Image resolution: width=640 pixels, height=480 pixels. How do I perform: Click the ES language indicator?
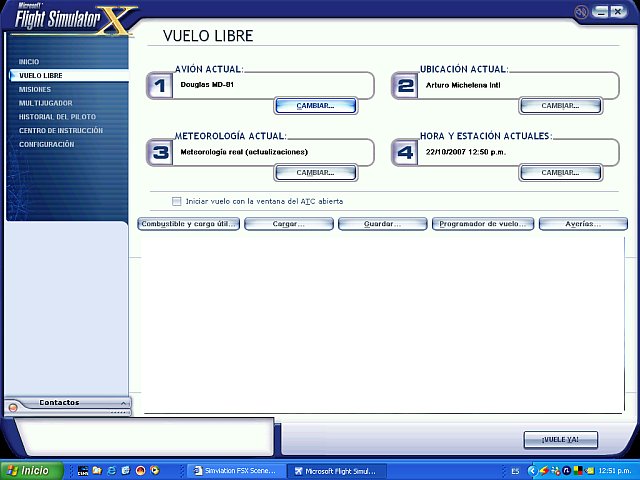[516, 471]
